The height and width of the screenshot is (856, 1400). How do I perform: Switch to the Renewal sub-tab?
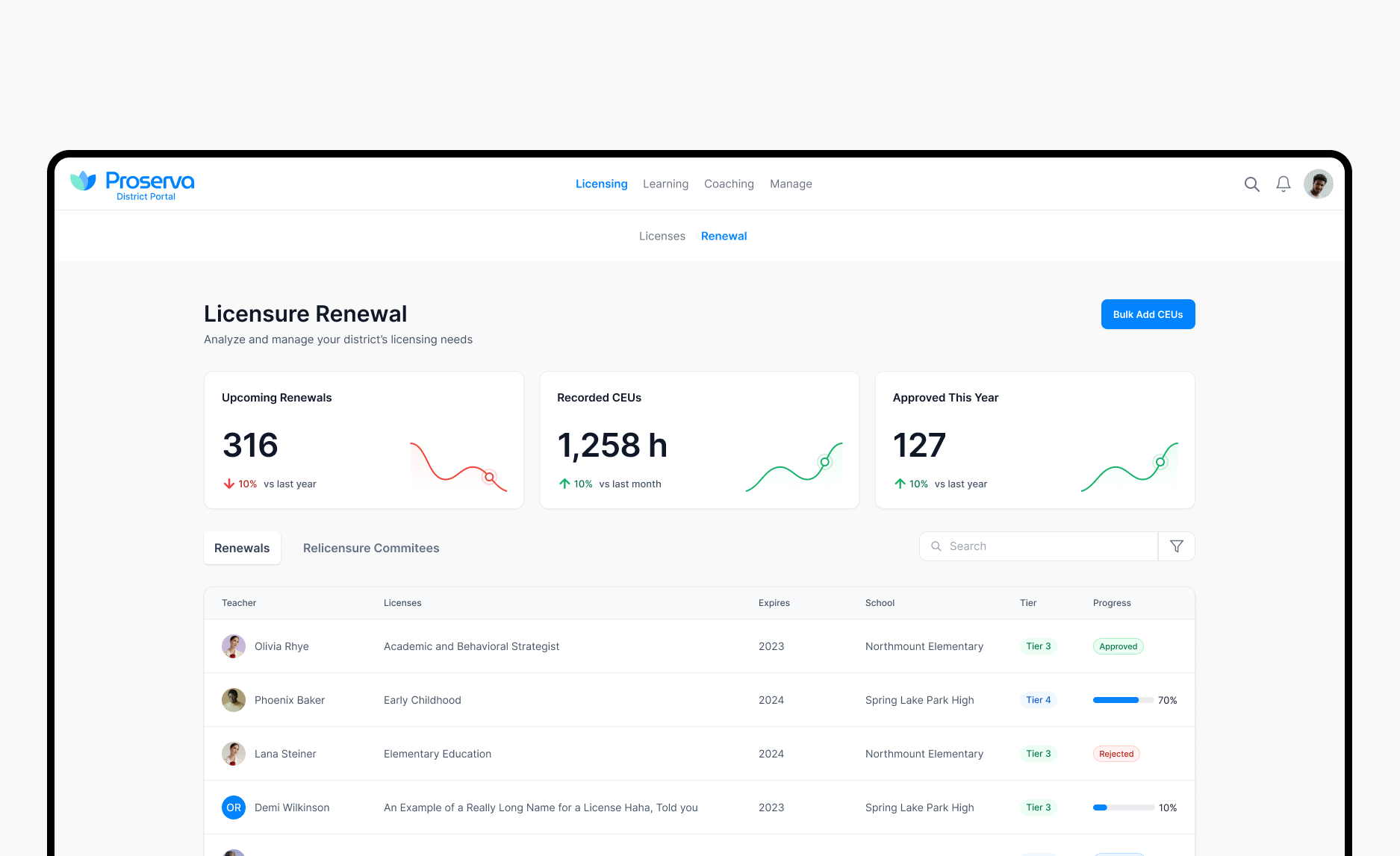pyautogui.click(x=724, y=237)
